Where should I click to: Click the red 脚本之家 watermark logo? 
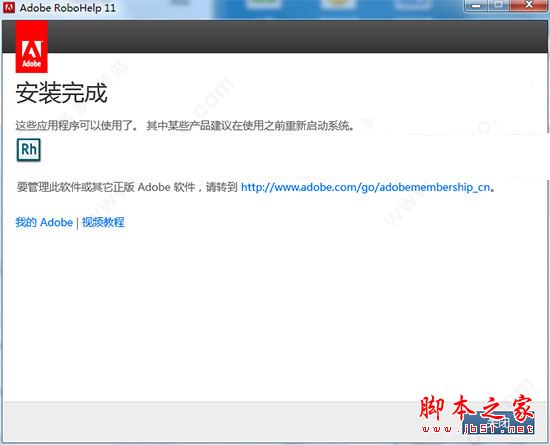tap(477, 408)
